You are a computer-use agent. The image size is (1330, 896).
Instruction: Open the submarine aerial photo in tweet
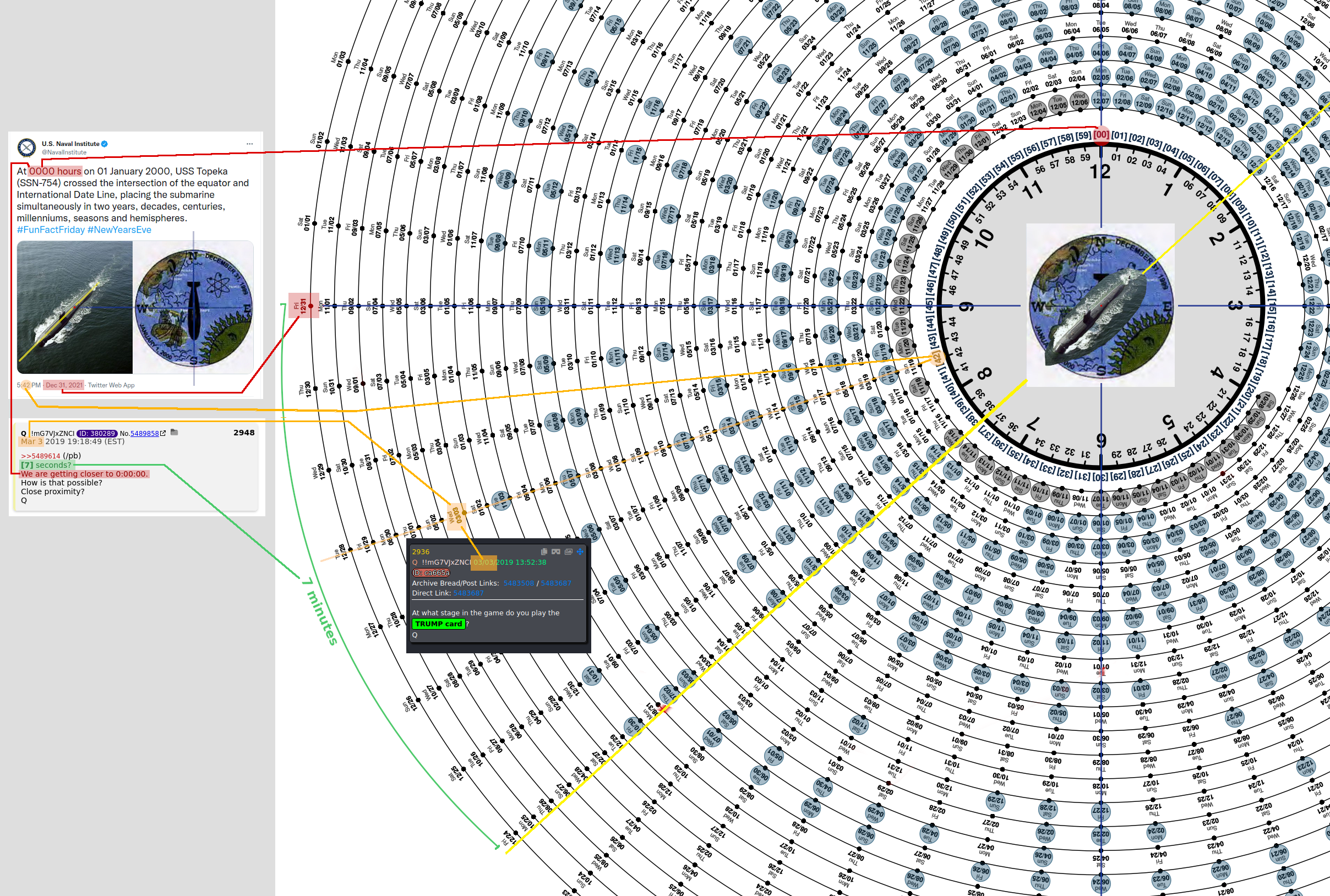coord(74,308)
